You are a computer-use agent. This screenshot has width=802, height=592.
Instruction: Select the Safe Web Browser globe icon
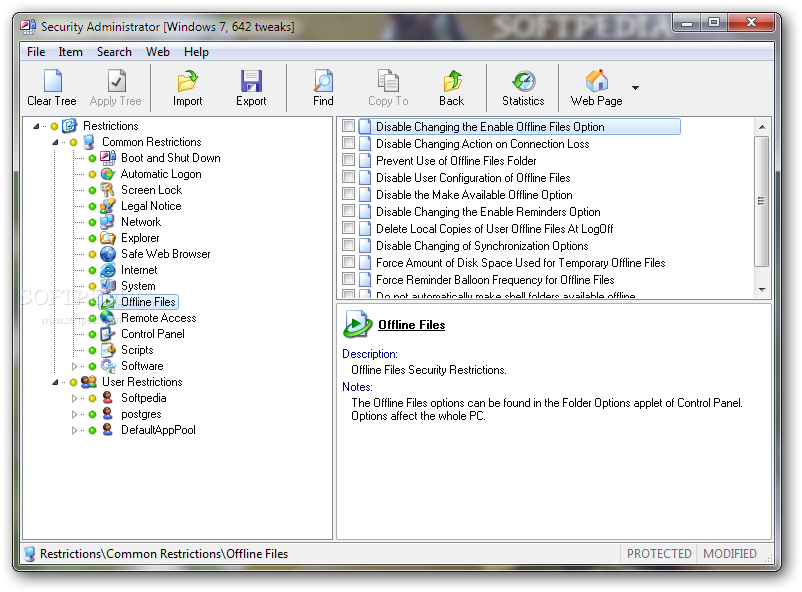108,254
